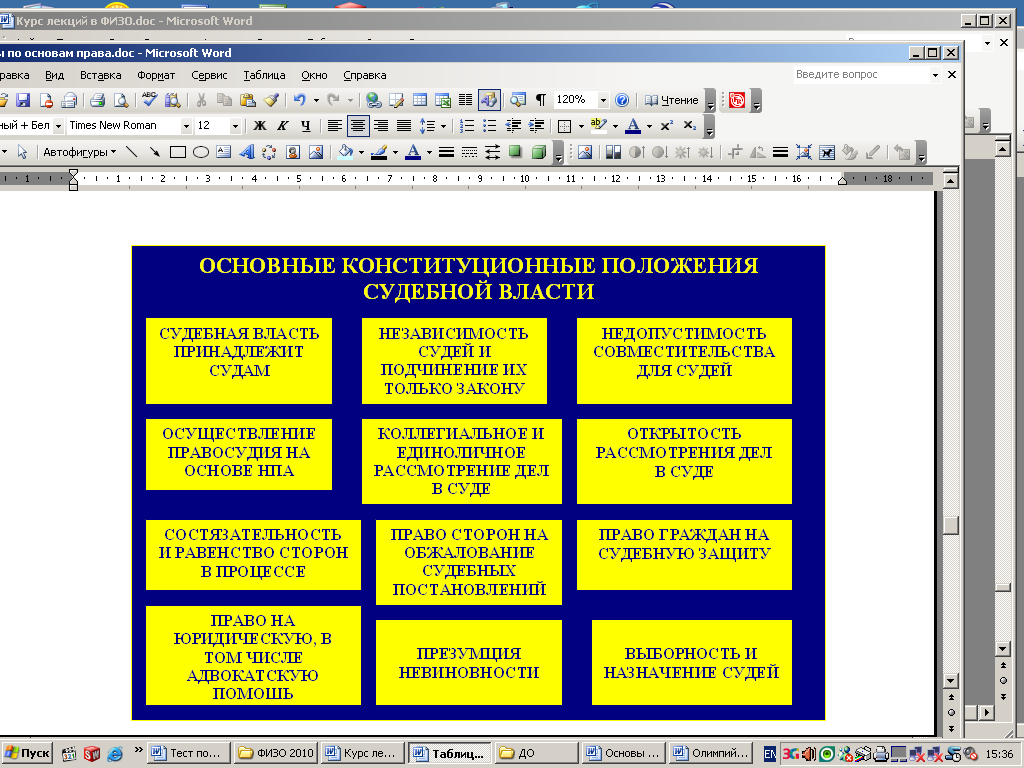
Task: Open the Справка menu
Action: 364,75
